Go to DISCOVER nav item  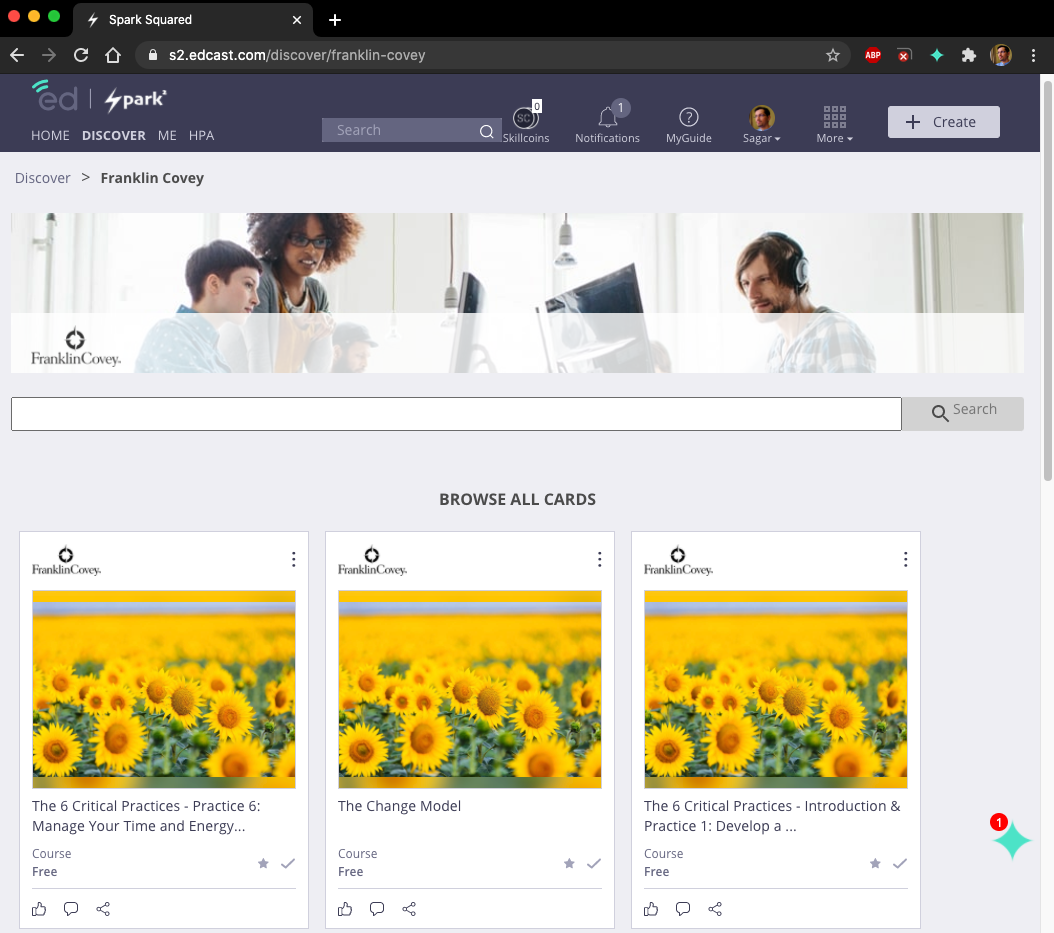(114, 136)
